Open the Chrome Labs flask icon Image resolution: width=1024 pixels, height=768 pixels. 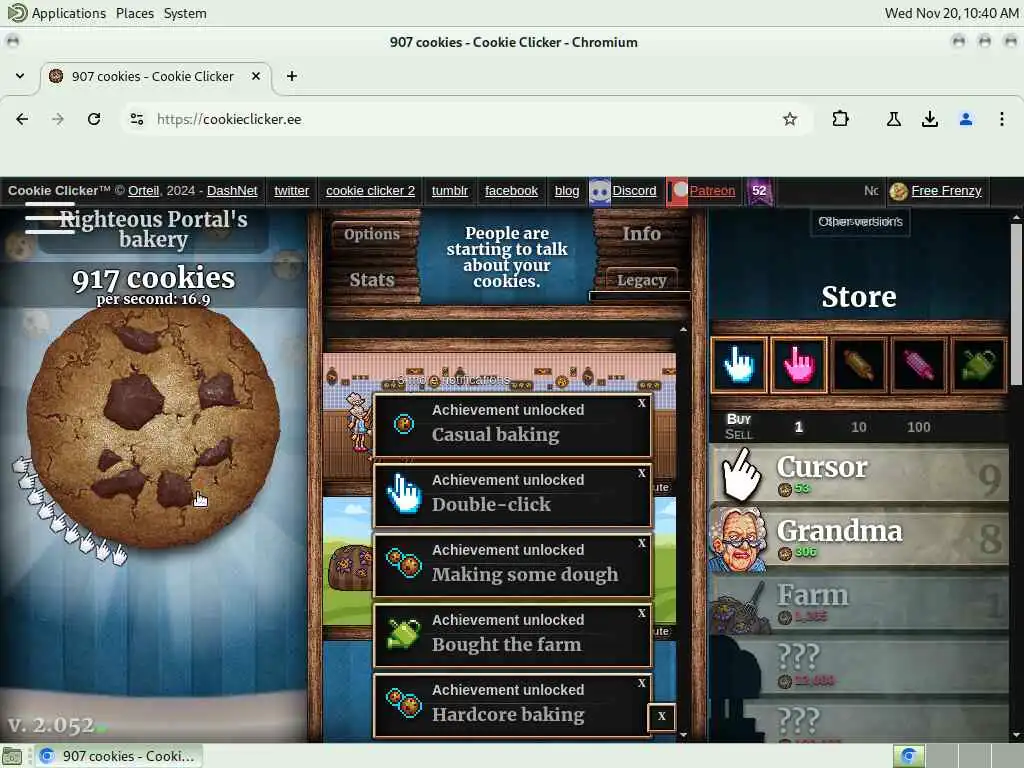click(893, 119)
